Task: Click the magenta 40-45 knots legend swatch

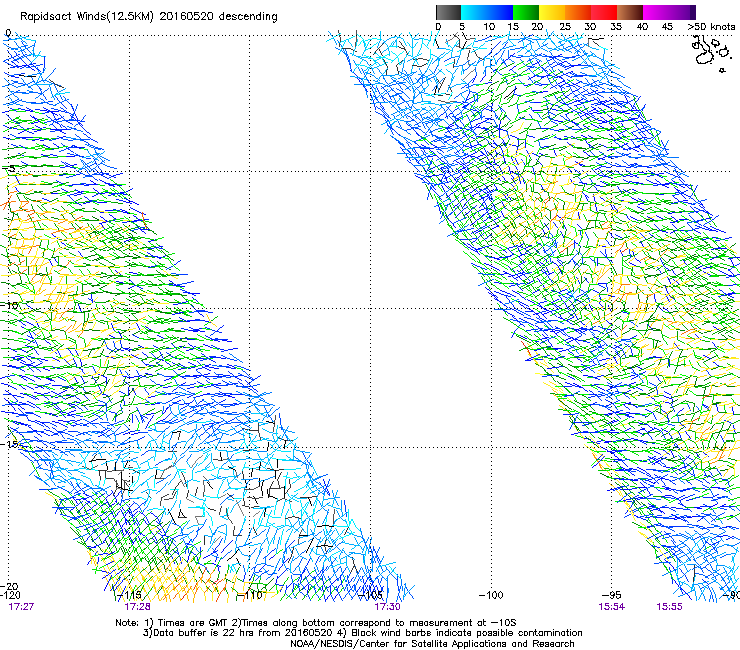Action: click(x=656, y=12)
